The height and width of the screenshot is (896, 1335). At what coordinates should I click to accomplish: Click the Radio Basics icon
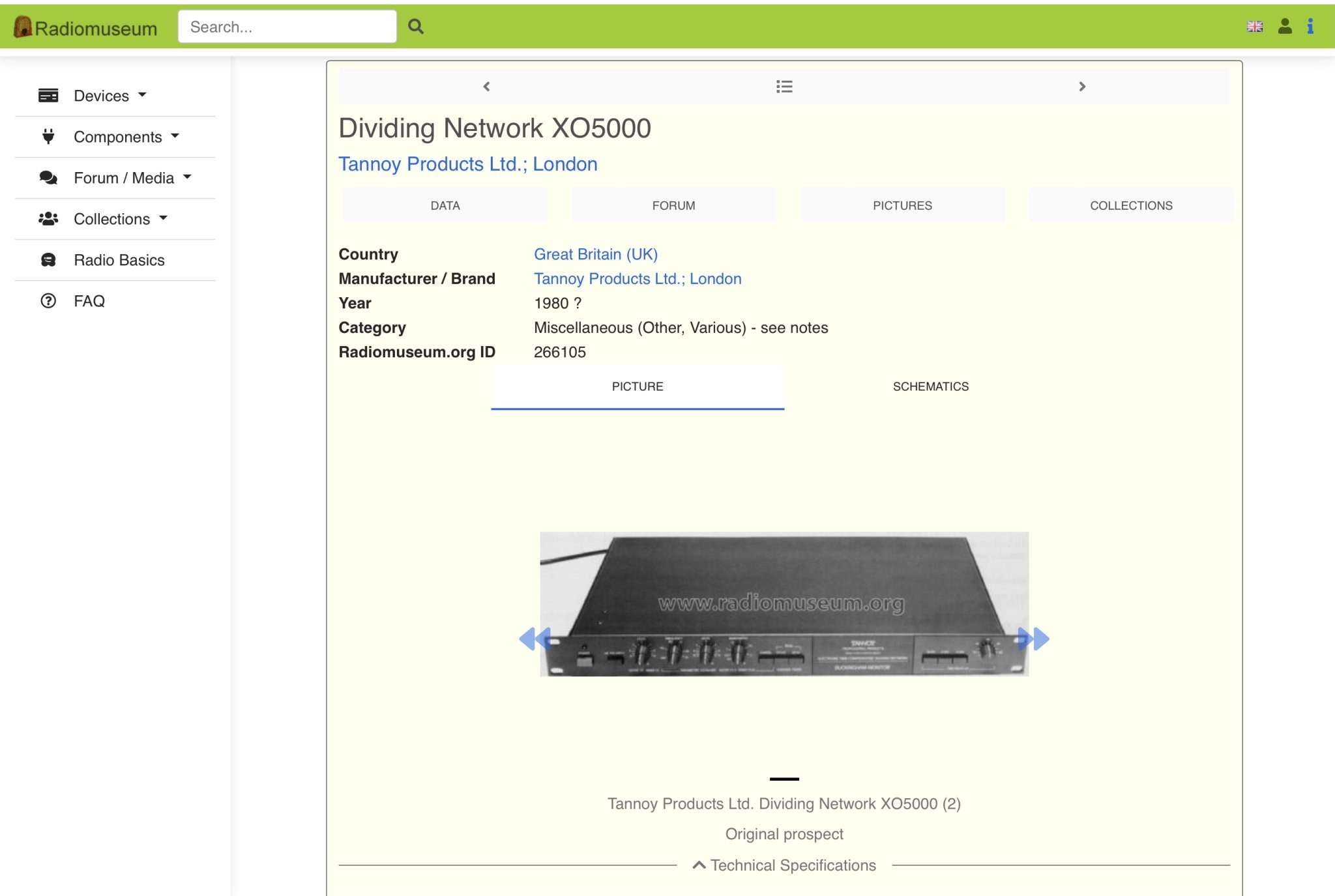tap(48, 260)
